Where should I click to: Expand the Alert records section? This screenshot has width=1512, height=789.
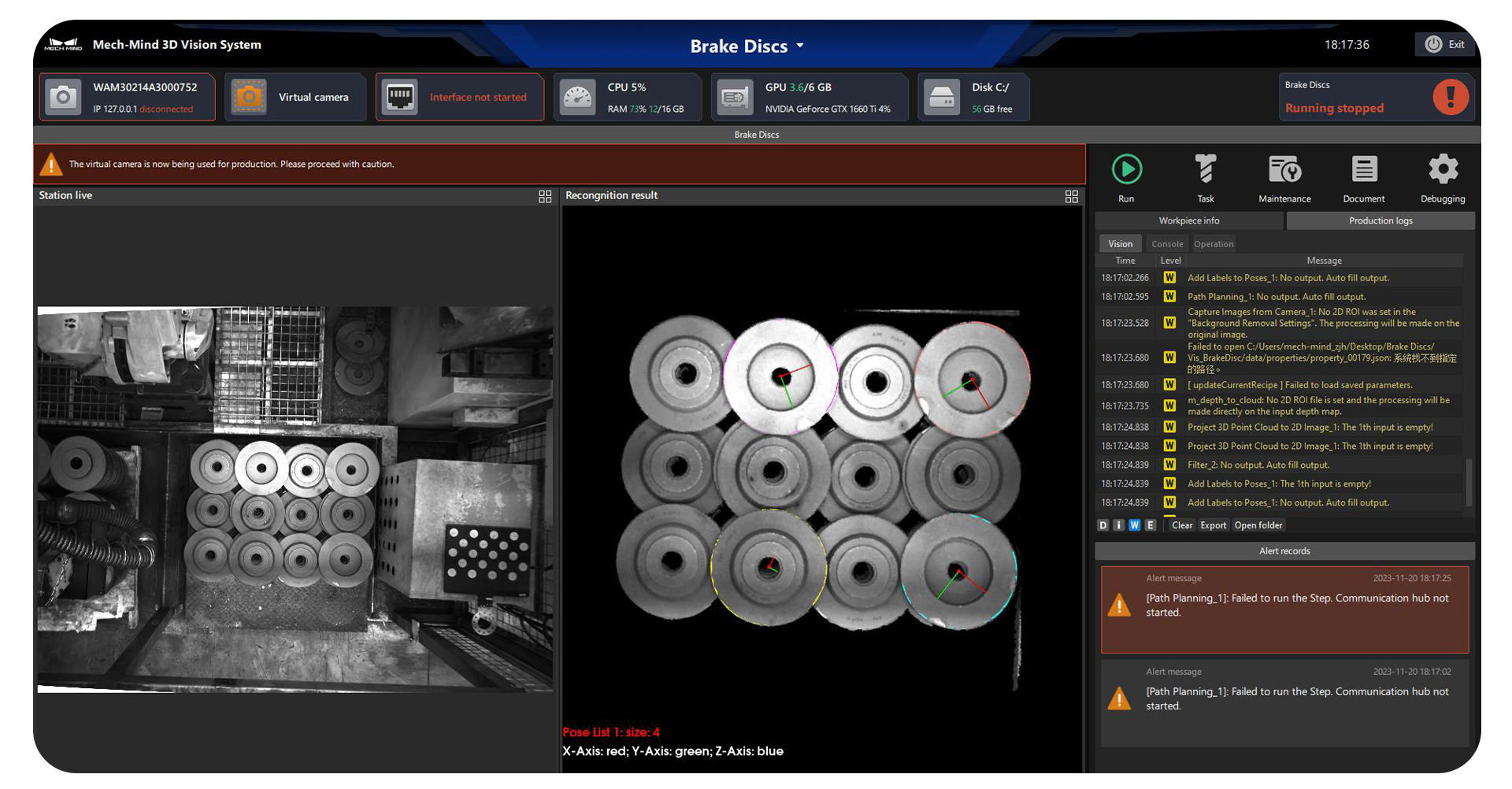point(1284,550)
